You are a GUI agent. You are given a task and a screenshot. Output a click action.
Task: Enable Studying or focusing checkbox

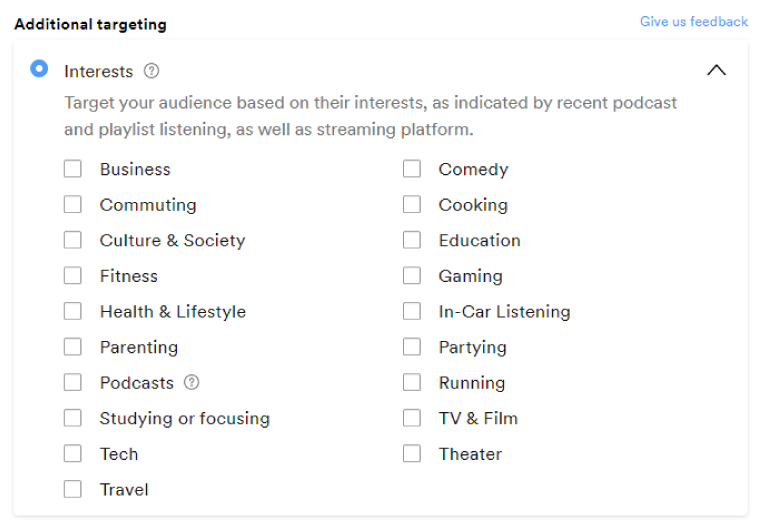(x=73, y=418)
